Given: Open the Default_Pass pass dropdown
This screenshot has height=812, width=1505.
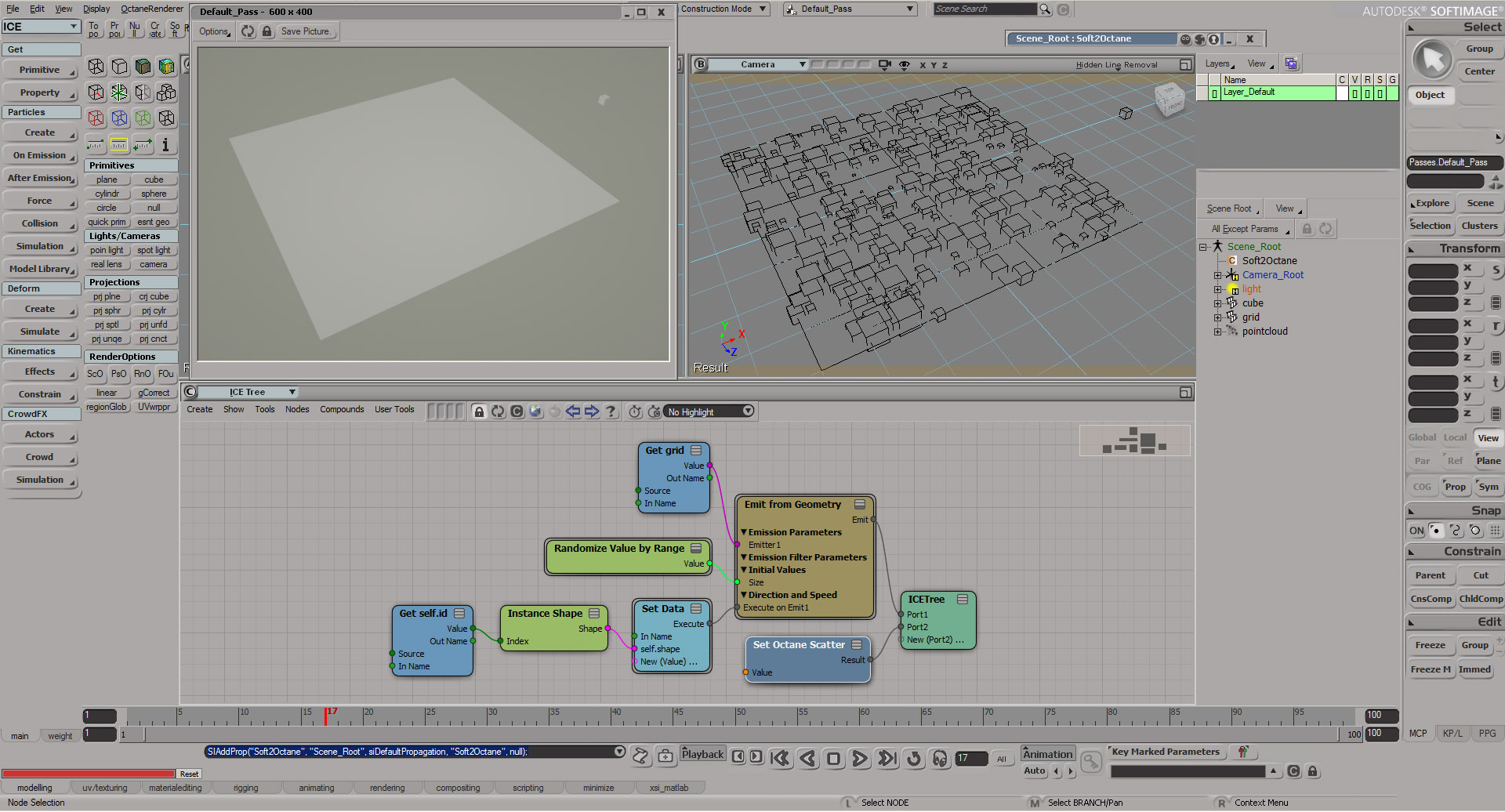Looking at the screenshot, I should (x=850, y=9).
